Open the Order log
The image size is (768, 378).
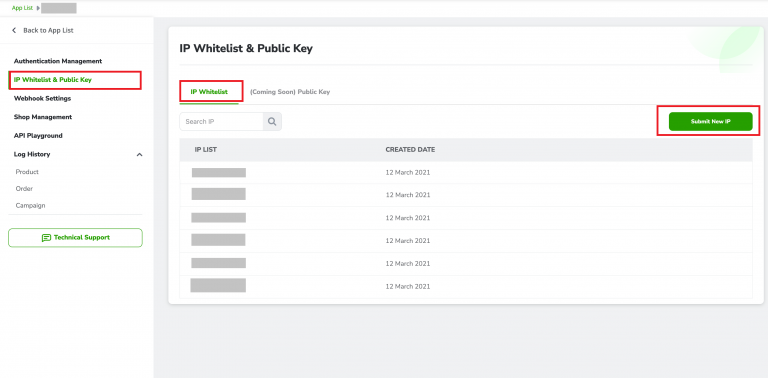pos(24,189)
